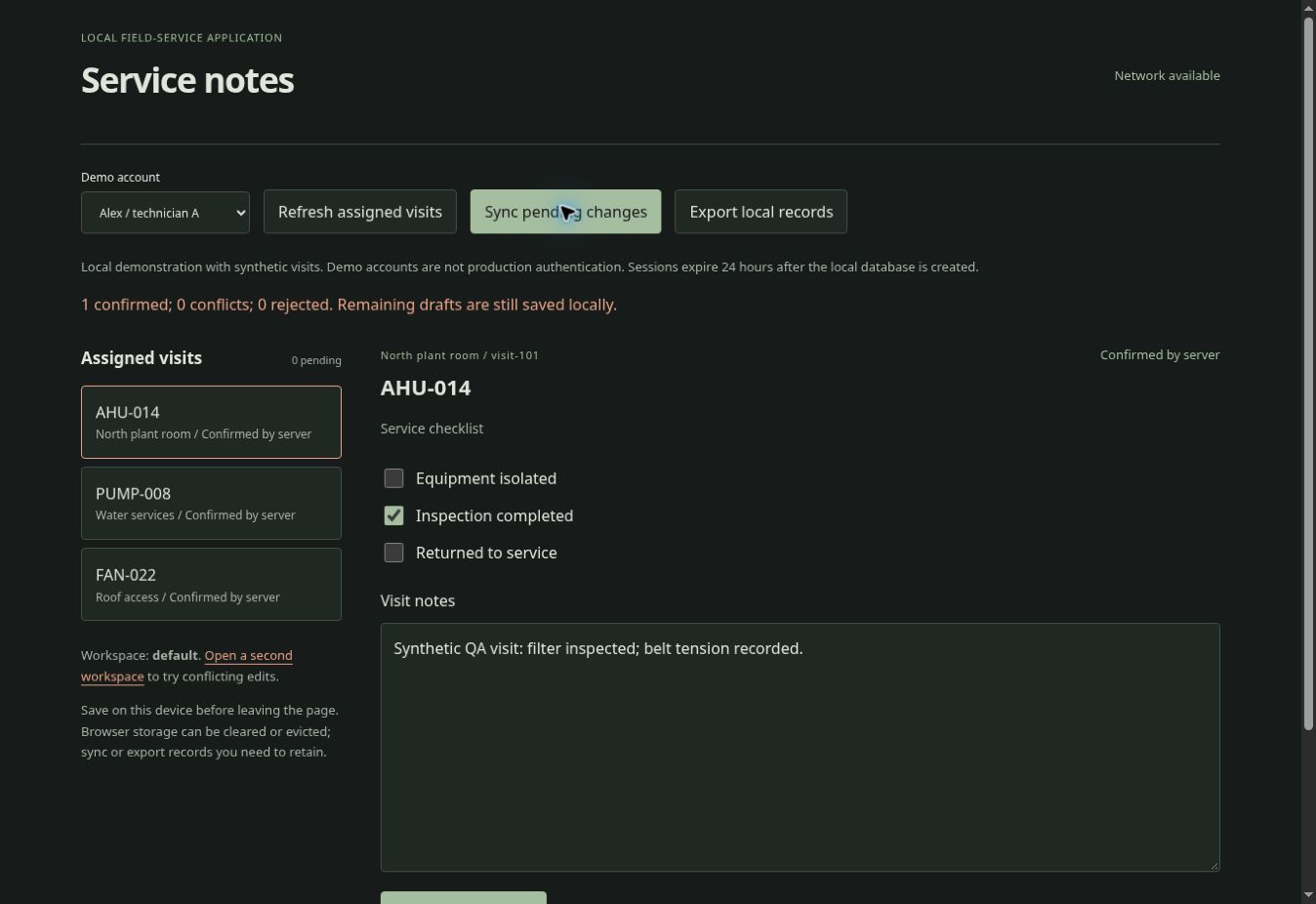Image resolution: width=1316 pixels, height=904 pixels.
Task: Click the partially visible button below notes
Action: click(x=464, y=898)
